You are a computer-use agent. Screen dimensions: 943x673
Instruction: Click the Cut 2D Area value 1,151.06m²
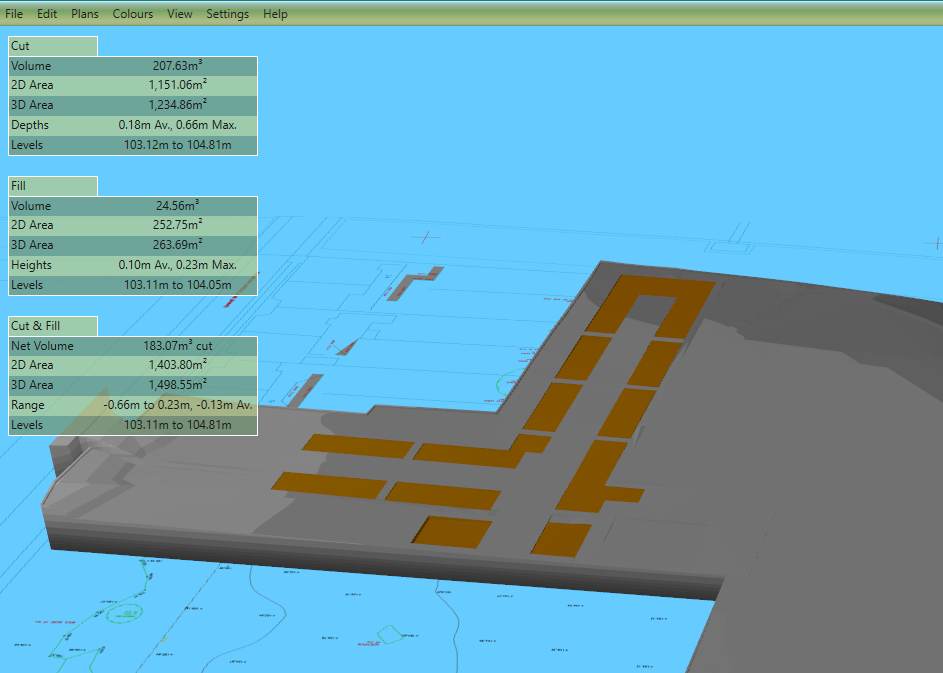[x=177, y=85]
